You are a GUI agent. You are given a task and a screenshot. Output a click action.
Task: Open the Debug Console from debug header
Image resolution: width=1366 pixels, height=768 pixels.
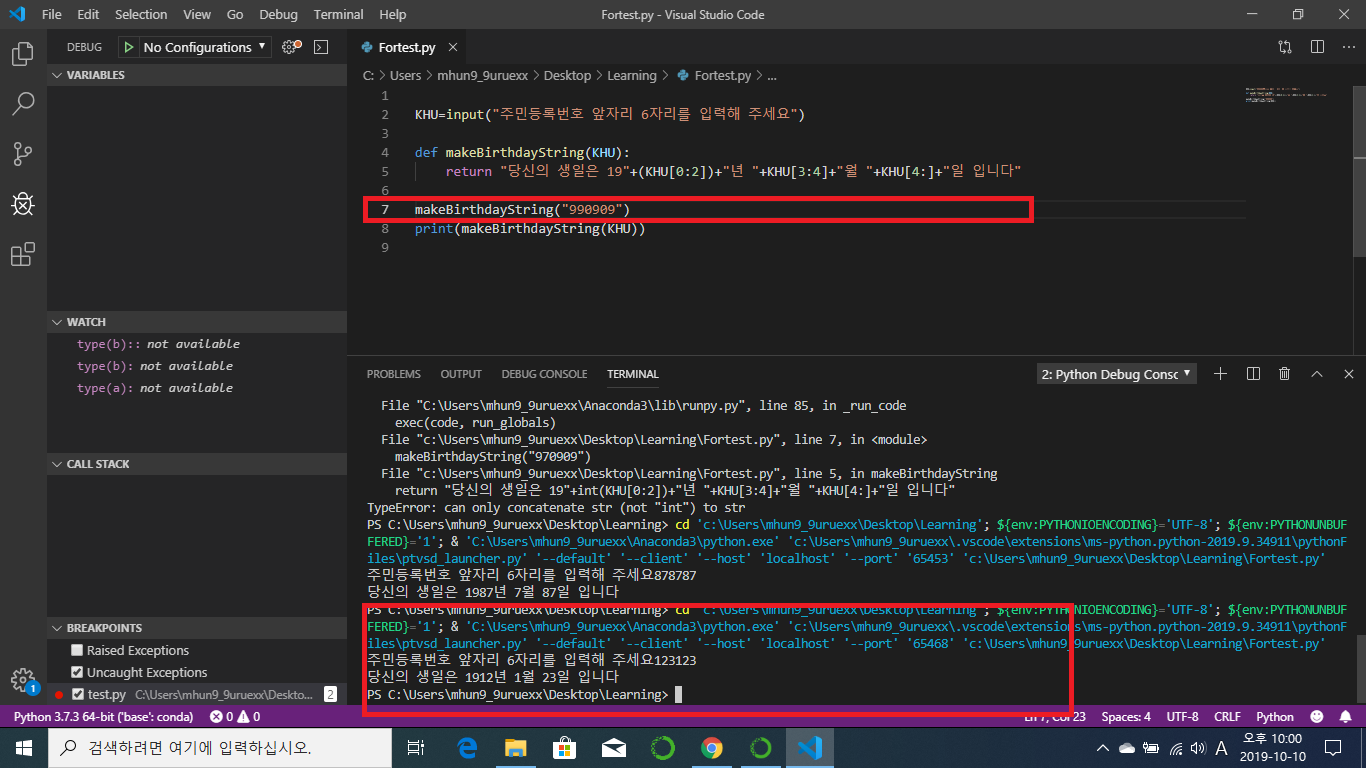pos(320,47)
